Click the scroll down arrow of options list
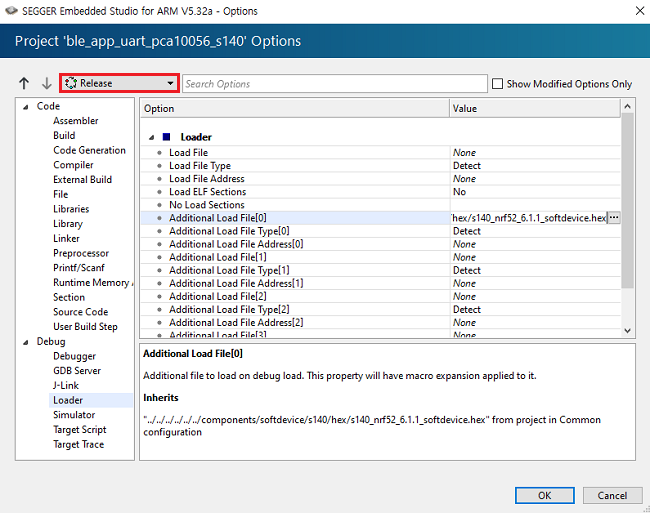The height and width of the screenshot is (513, 650). [x=628, y=331]
